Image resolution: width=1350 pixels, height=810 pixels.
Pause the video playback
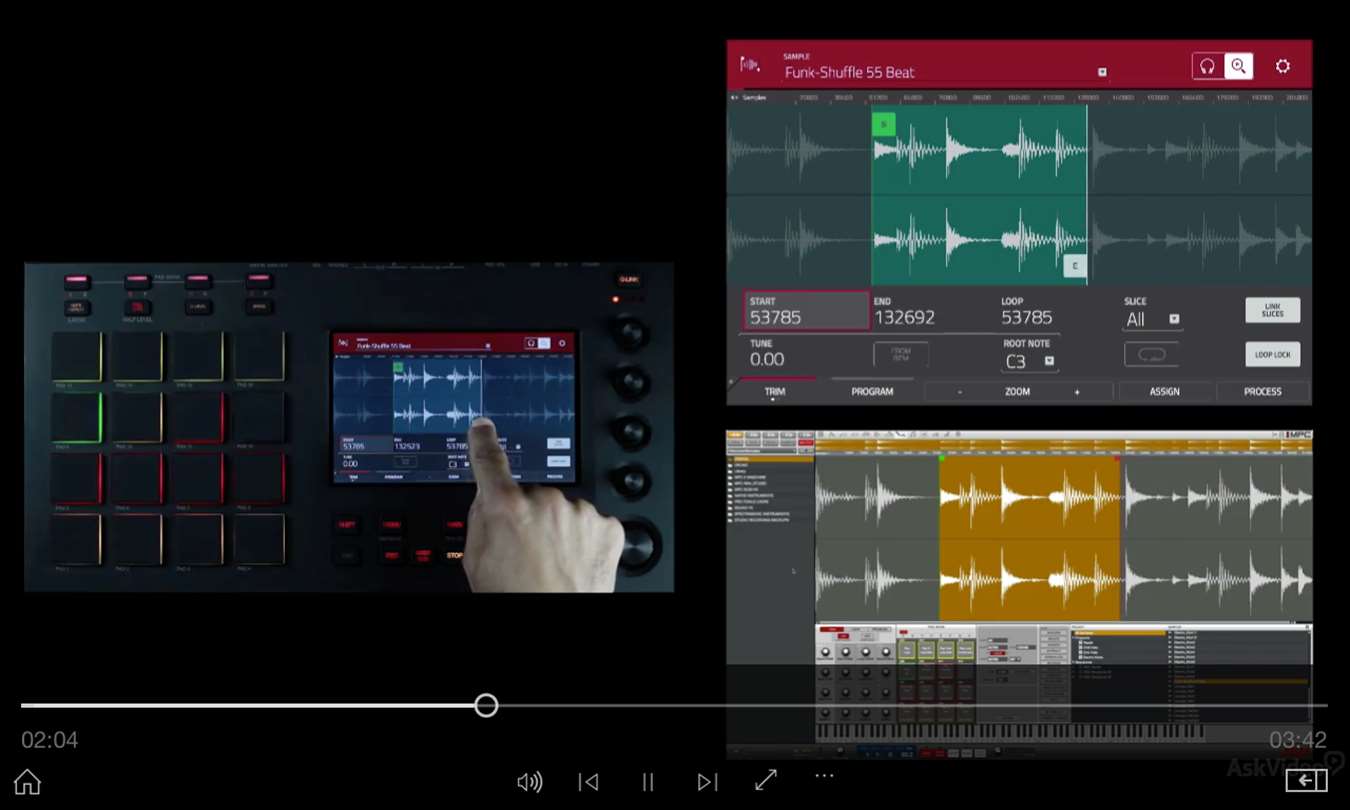pyautogui.click(x=648, y=782)
